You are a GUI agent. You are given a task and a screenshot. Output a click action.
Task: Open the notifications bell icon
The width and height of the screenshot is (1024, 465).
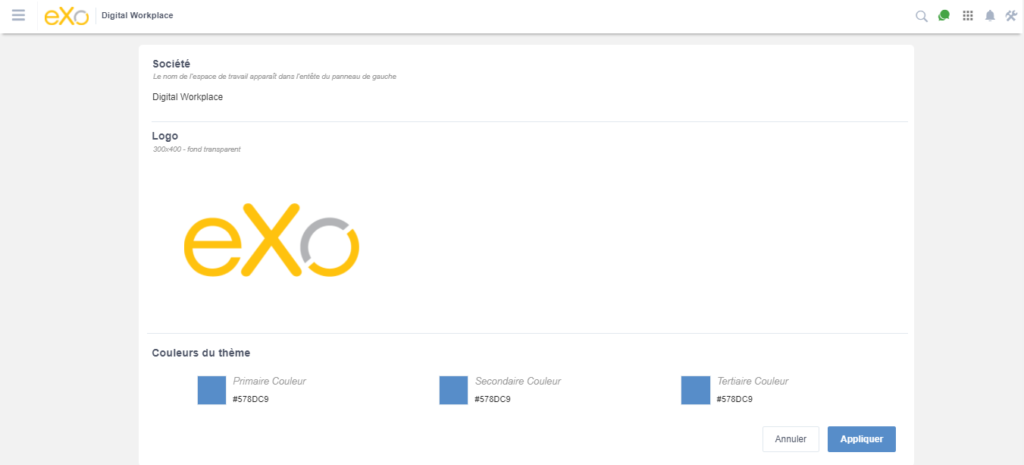click(990, 16)
